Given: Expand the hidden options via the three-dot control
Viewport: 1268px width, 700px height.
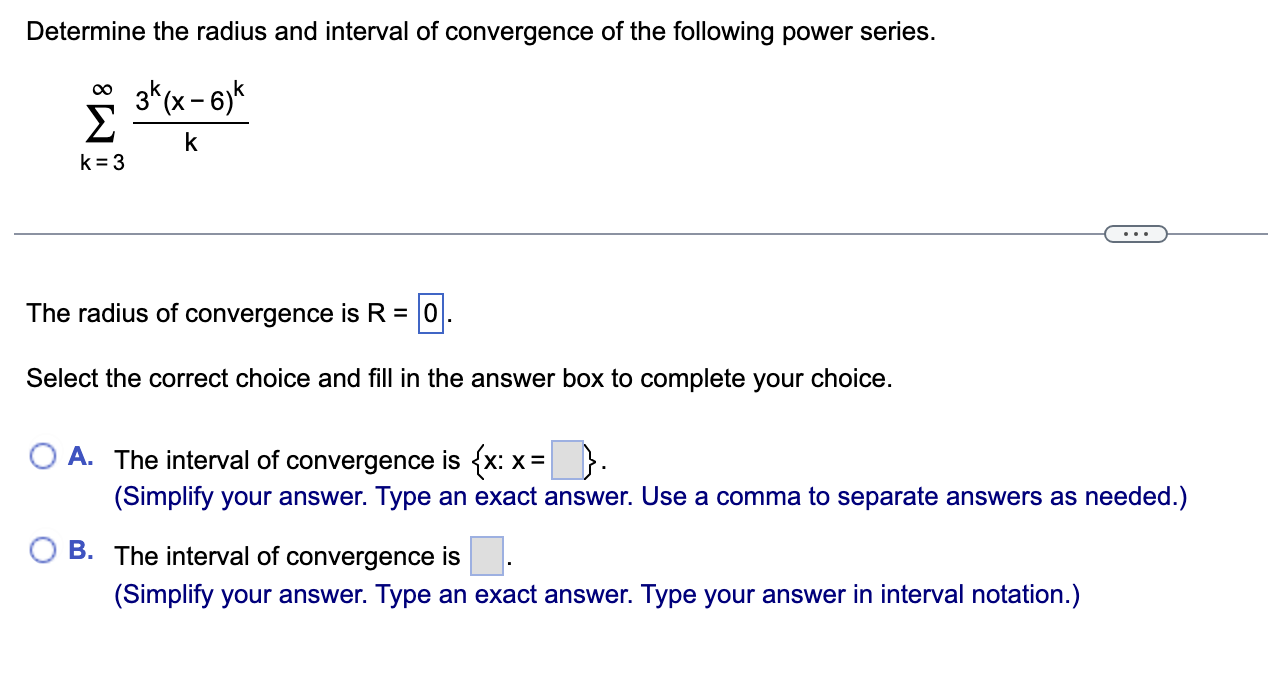Looking at the screenshot, I should tap(1136, 232).
